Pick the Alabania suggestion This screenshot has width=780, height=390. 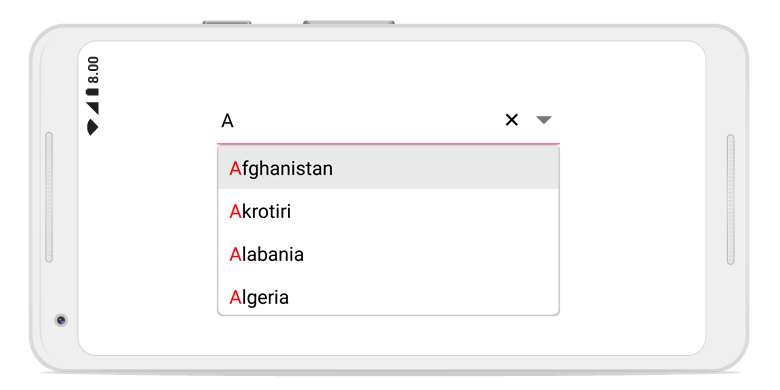point(389,254)
